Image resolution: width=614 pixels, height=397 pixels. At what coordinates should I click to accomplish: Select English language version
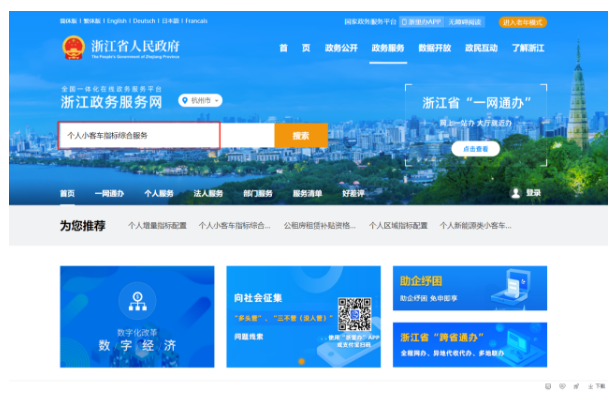pos(117,21)
